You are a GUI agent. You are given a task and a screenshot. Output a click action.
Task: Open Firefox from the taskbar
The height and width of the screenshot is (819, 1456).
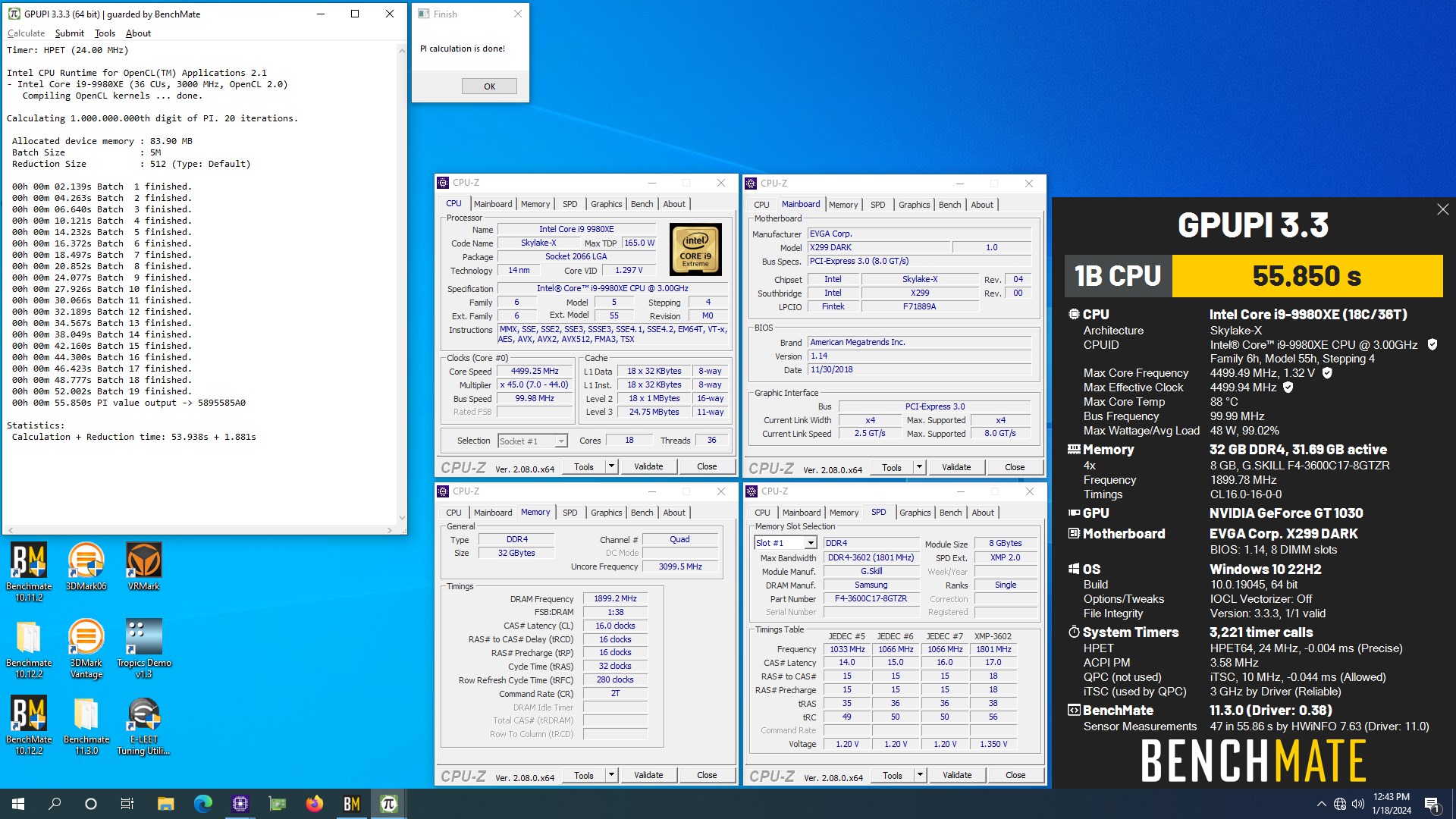click(314, 804)
